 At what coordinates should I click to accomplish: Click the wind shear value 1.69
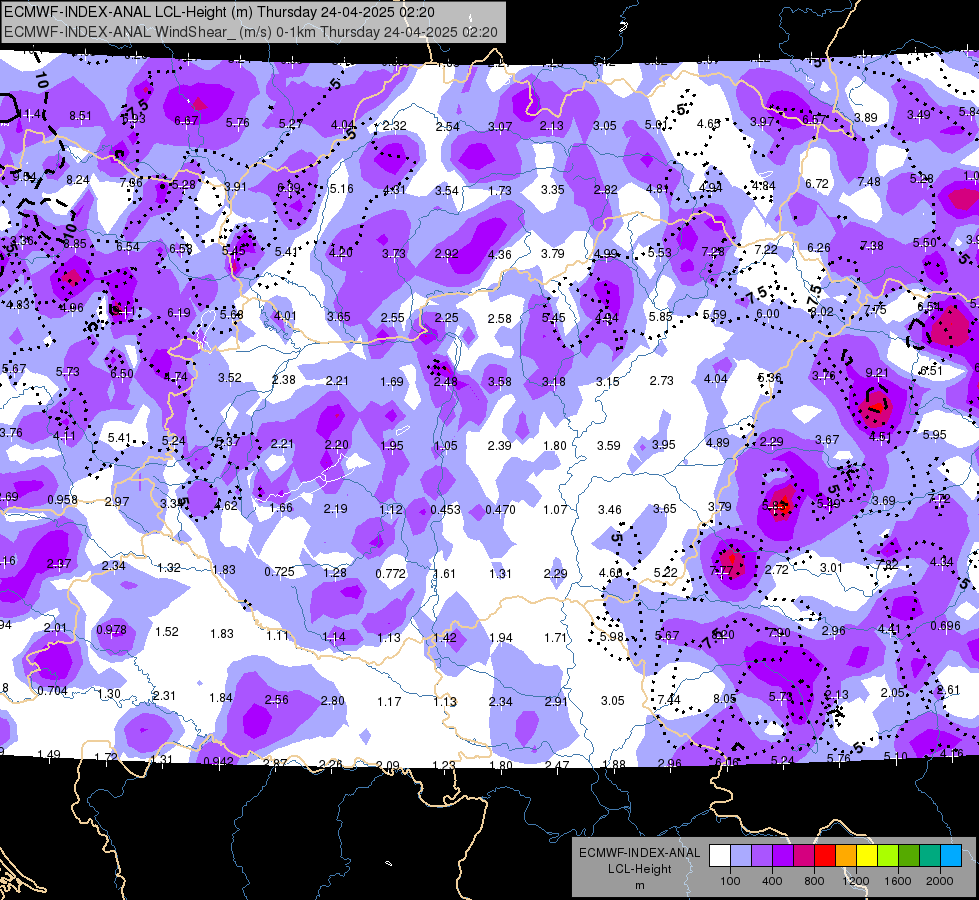(x=391, y=382)
